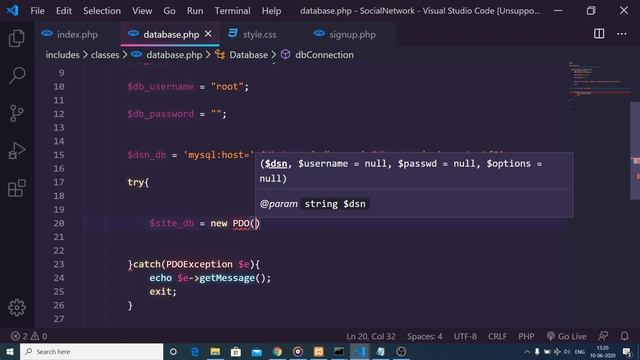Open Microsoft Edge from taskbar
Viewport: 640px width, 360px height.
point(195,351)
